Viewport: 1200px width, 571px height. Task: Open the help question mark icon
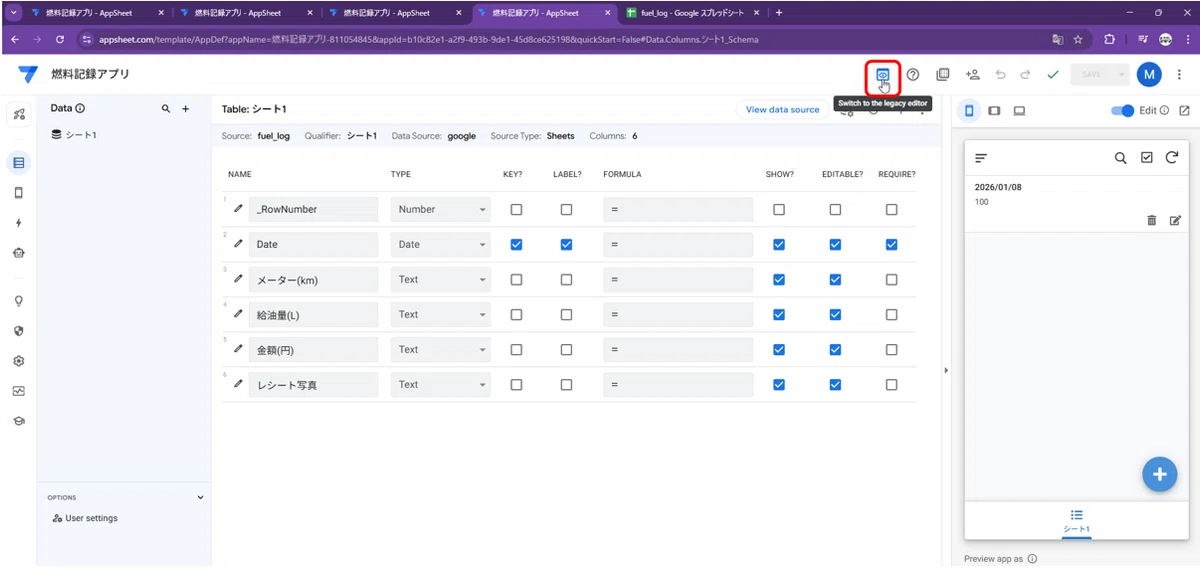(x=912, y=75)
